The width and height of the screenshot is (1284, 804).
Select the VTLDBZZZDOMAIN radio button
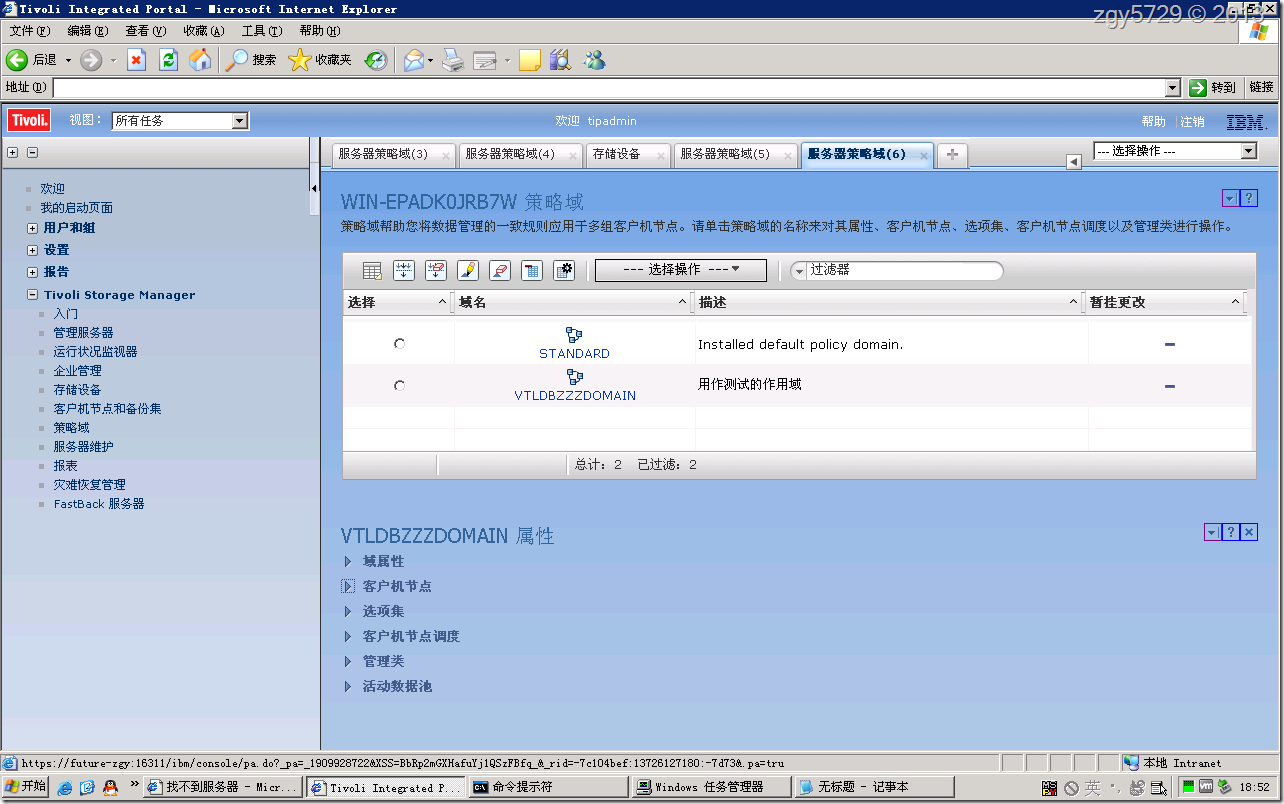[x=399, y=385]
